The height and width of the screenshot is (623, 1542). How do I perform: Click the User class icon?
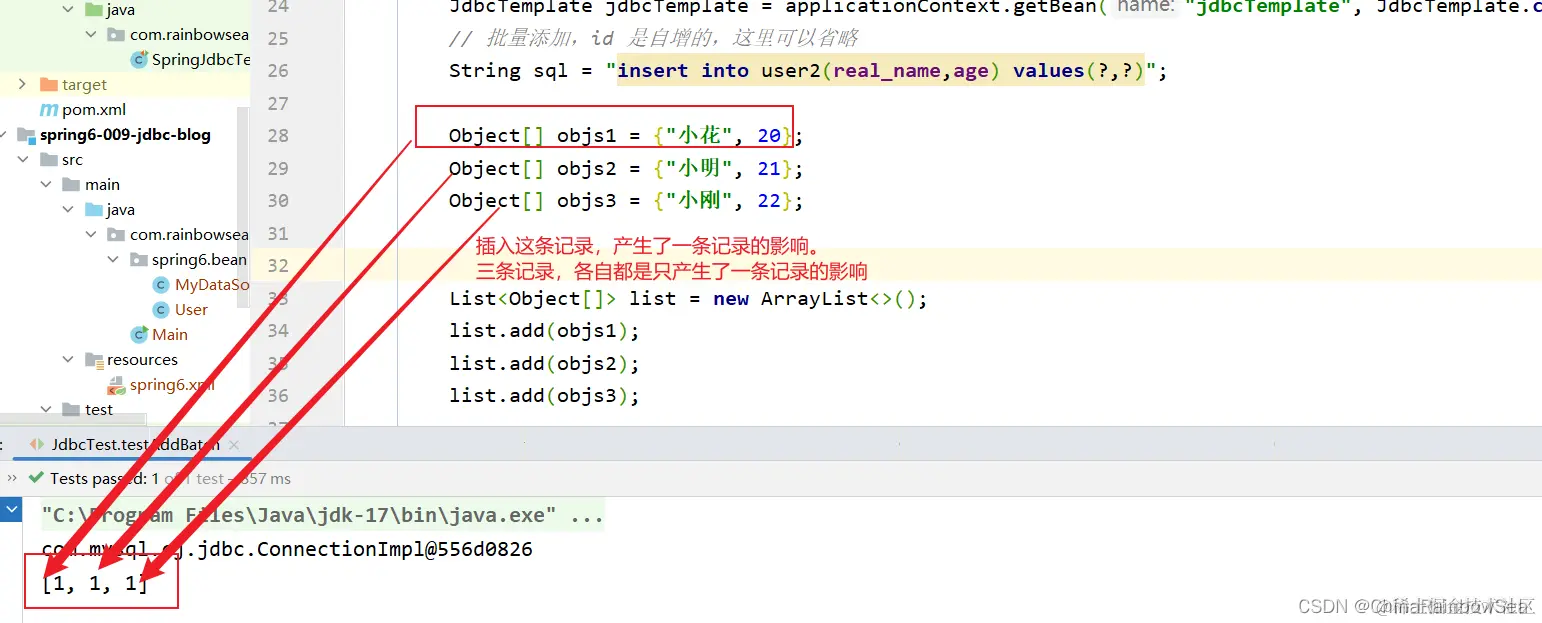[161, 310]
